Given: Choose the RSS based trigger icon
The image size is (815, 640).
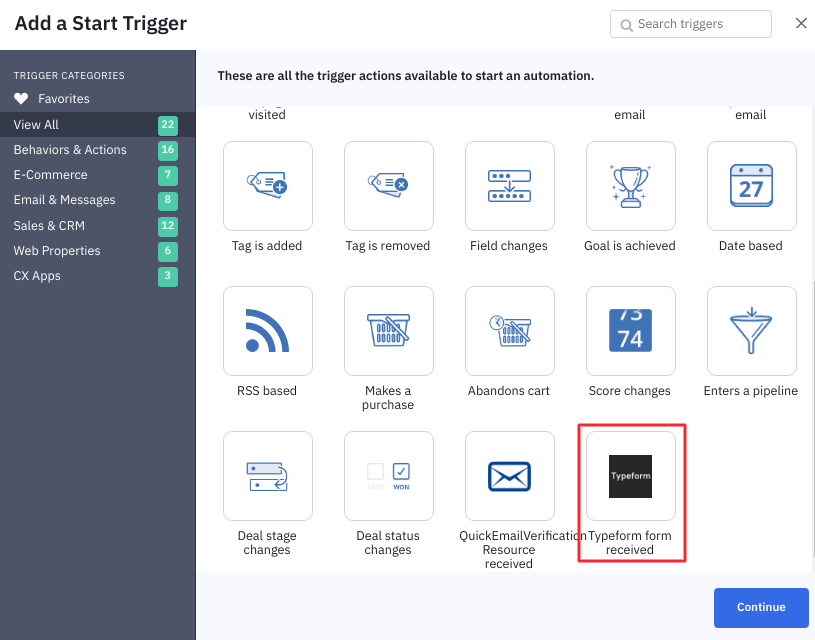Looking at the screenshot, I should click(x=268, y=331).
